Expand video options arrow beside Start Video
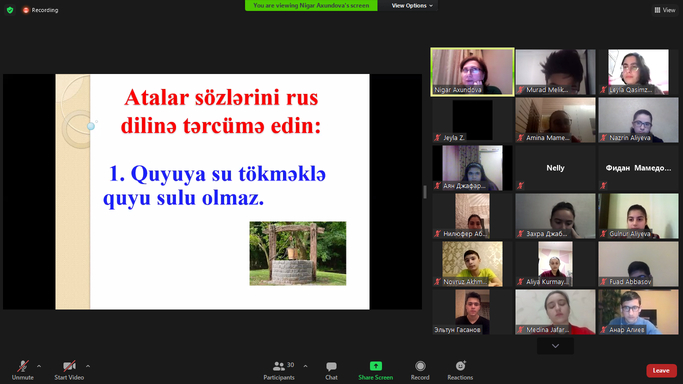 coord(88,366)
